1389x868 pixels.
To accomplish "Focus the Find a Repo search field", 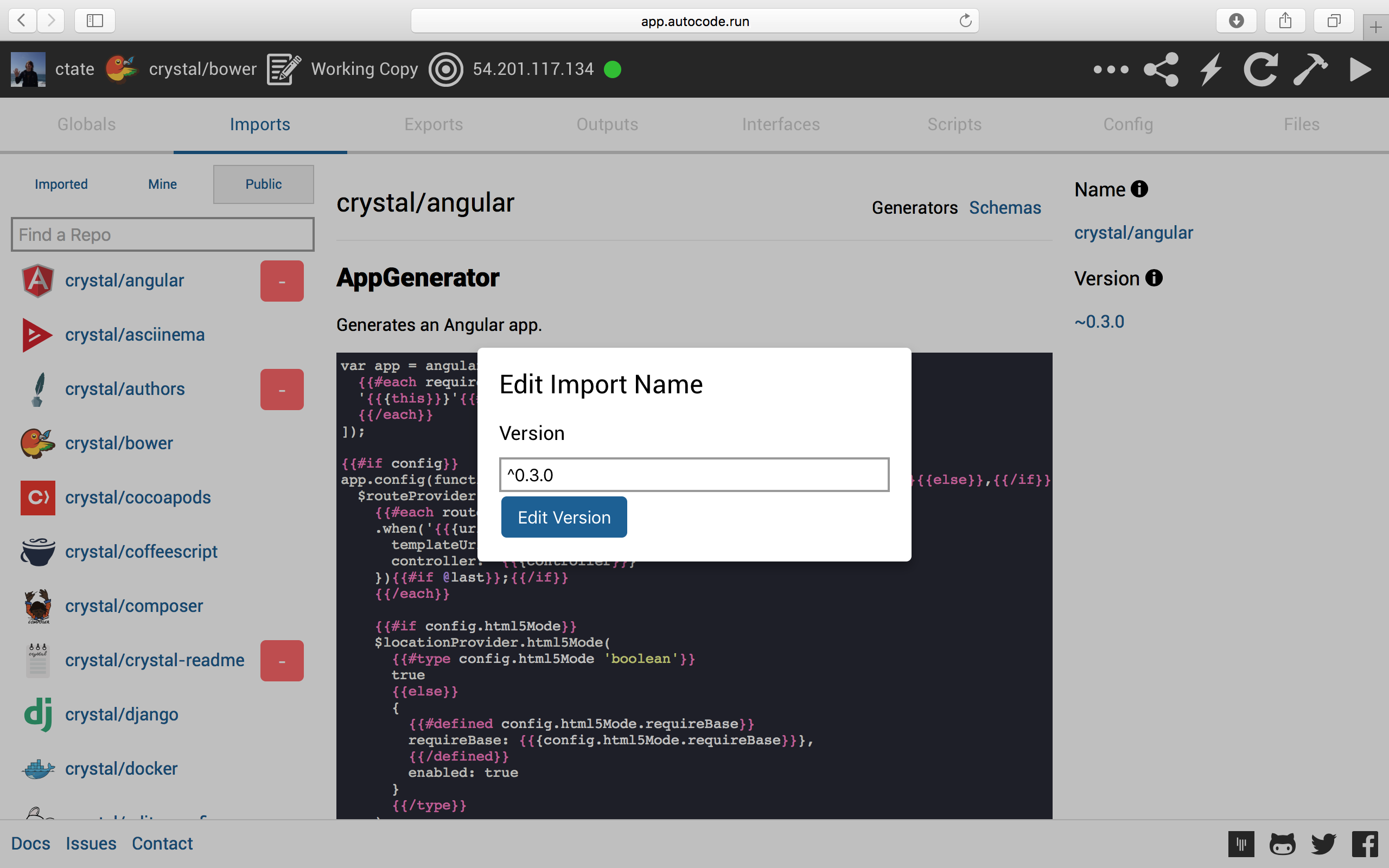I will (x=162, y=234).
